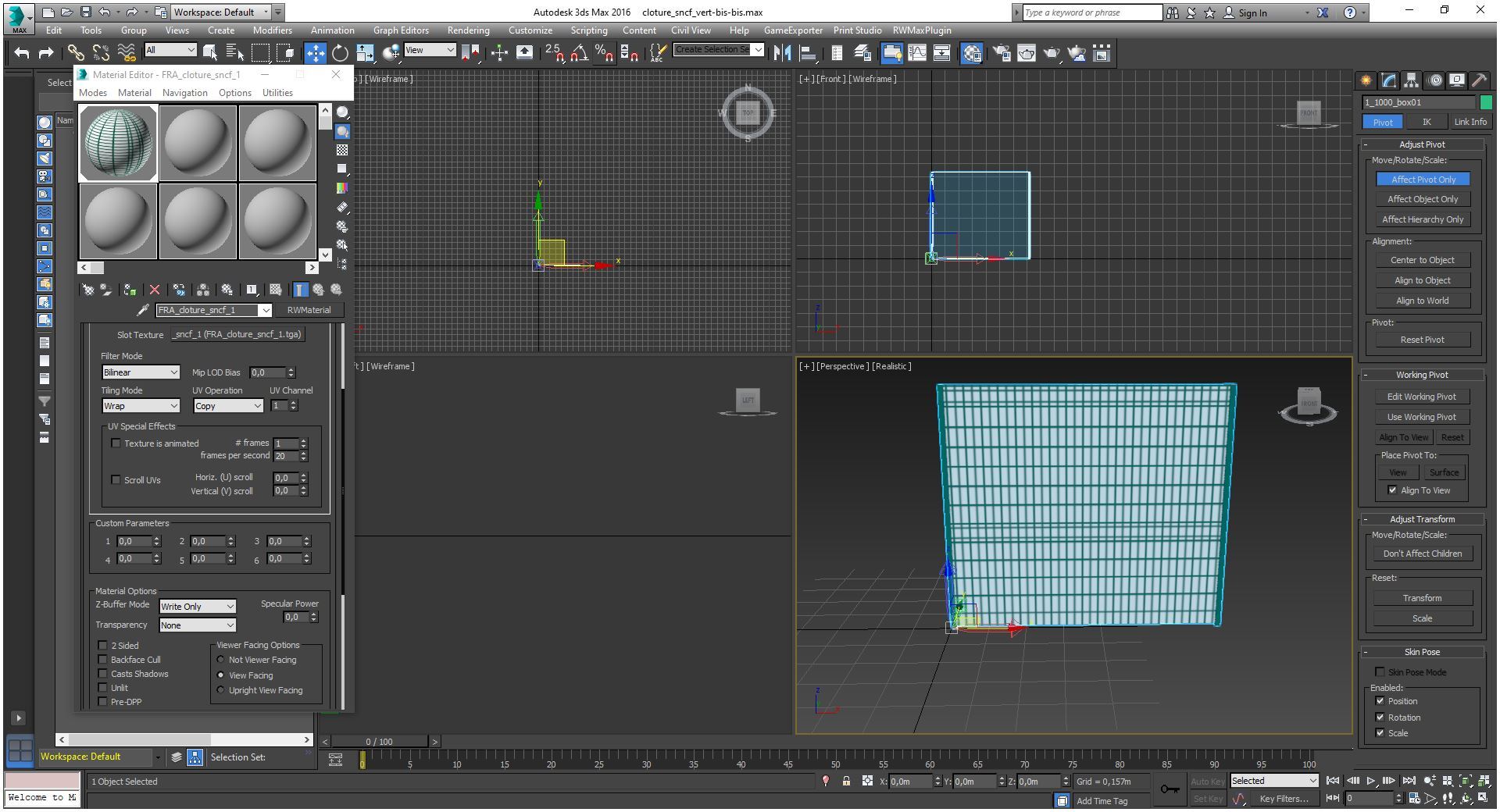Open the Filter Mode Bilinear dropdown
The image size is (1500, 812).
[x=141, y=372]
